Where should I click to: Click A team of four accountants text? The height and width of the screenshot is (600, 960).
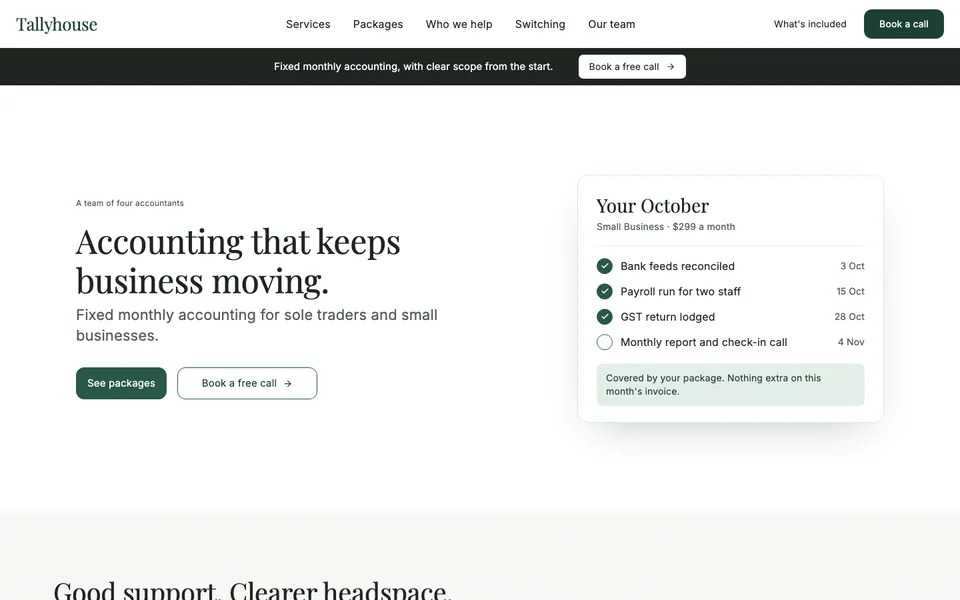(x=130, y=203)
